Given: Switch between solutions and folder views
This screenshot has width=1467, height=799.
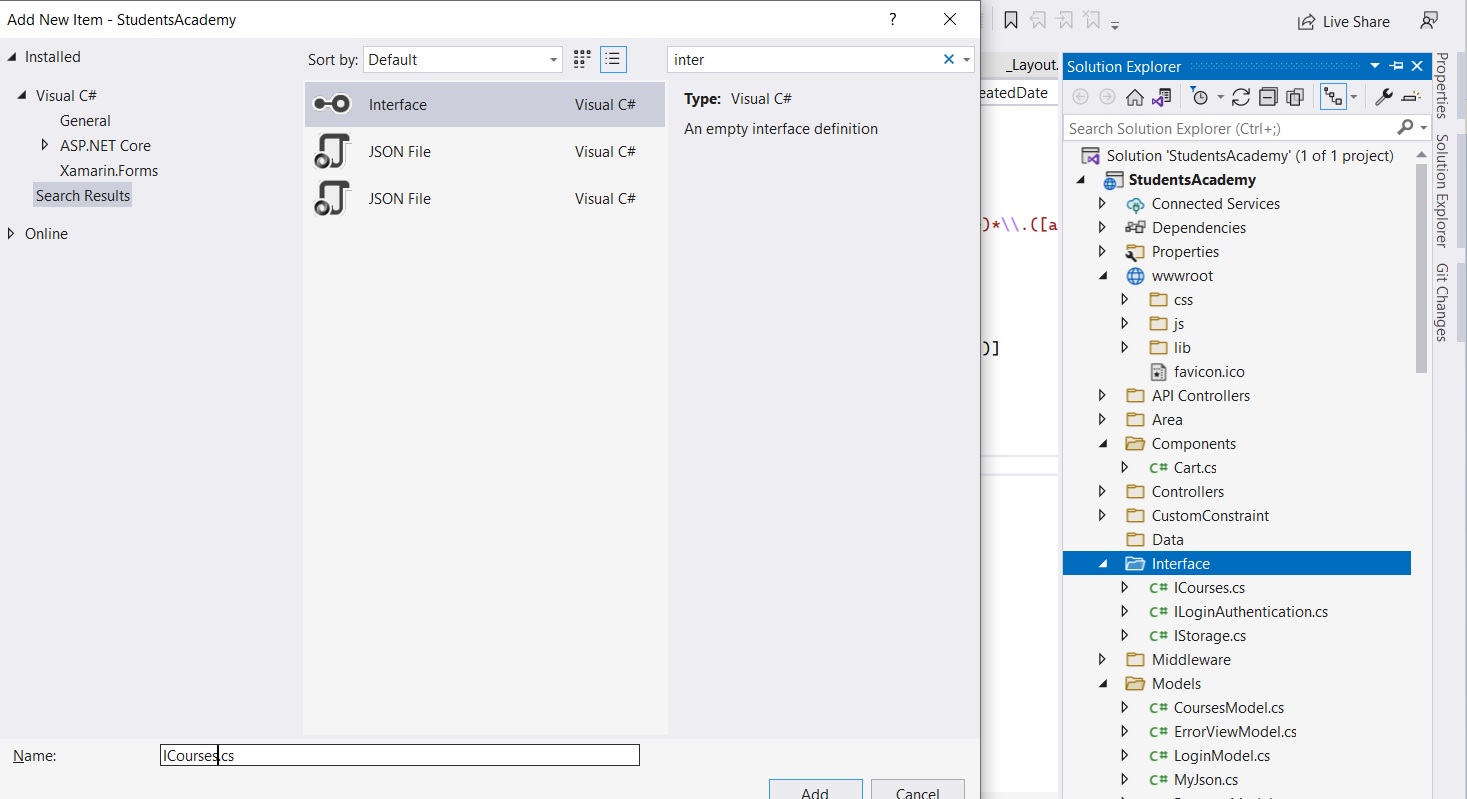Looking at the screenshot, I should click(1161, 97).
